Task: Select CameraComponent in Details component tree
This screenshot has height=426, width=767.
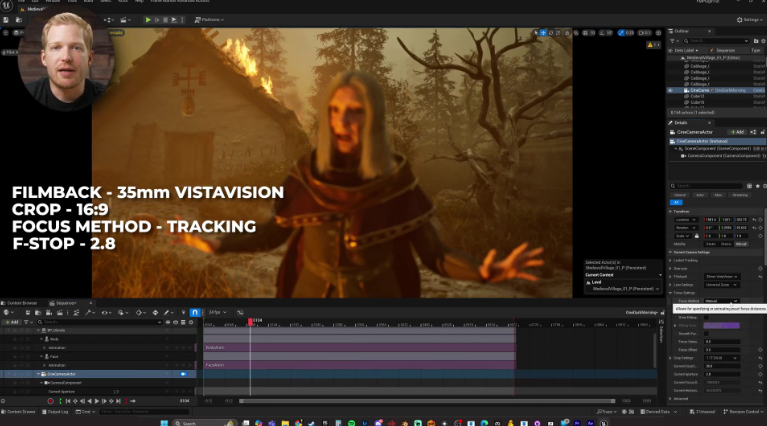Action: (723, 156)
